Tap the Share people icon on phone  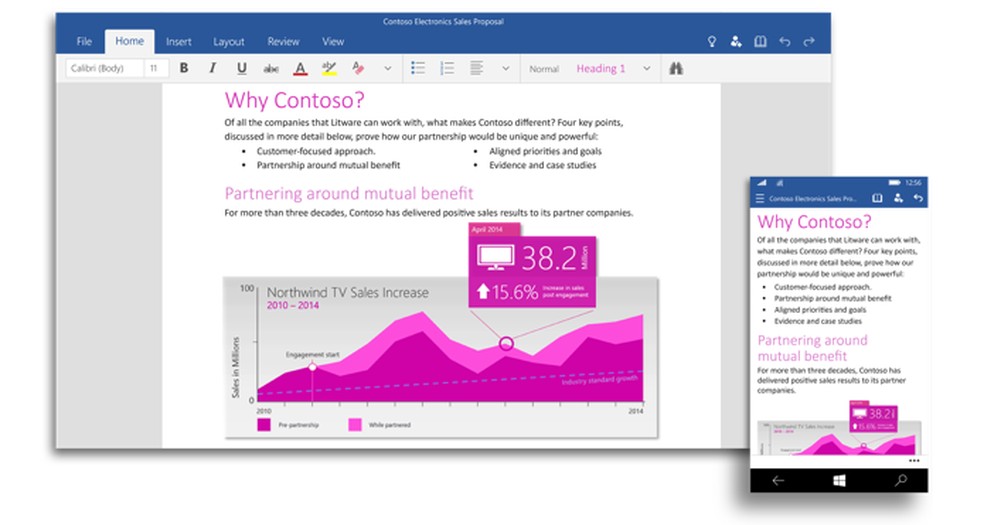point(898,198)
